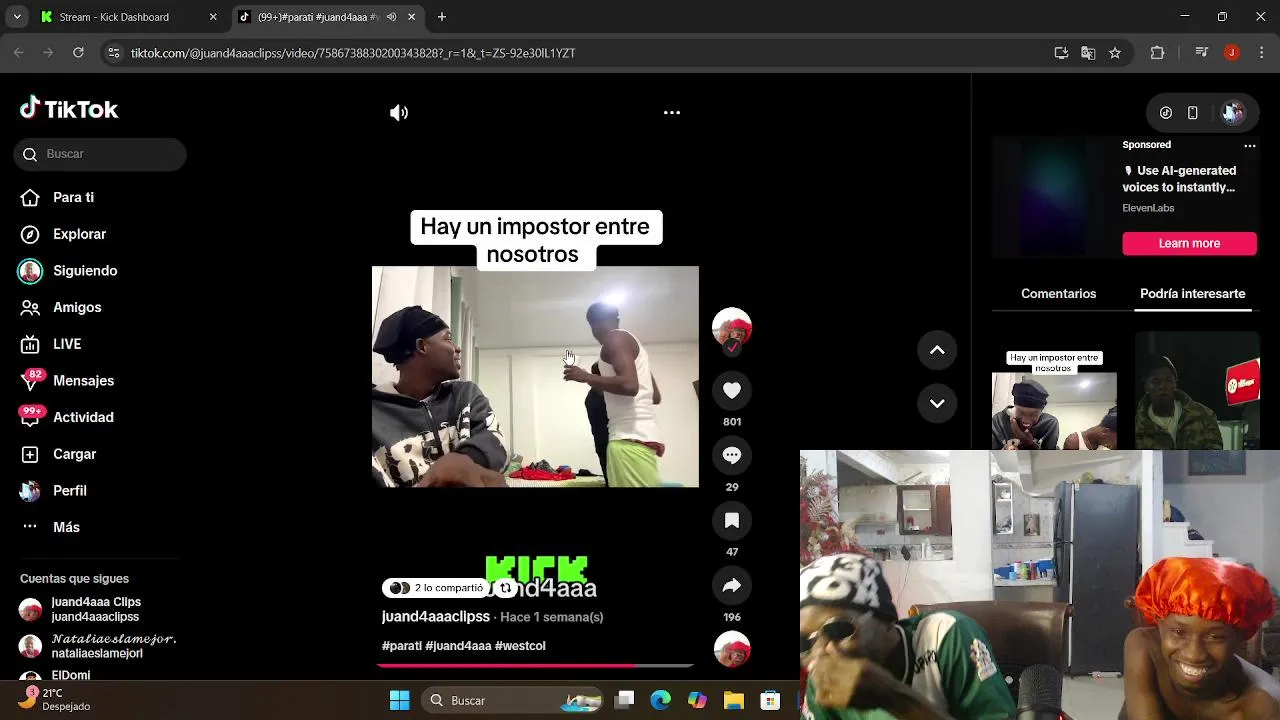This screenshot has width=1280, height=720.
Task: Open Windows Start menu
Action: [399, 700]
